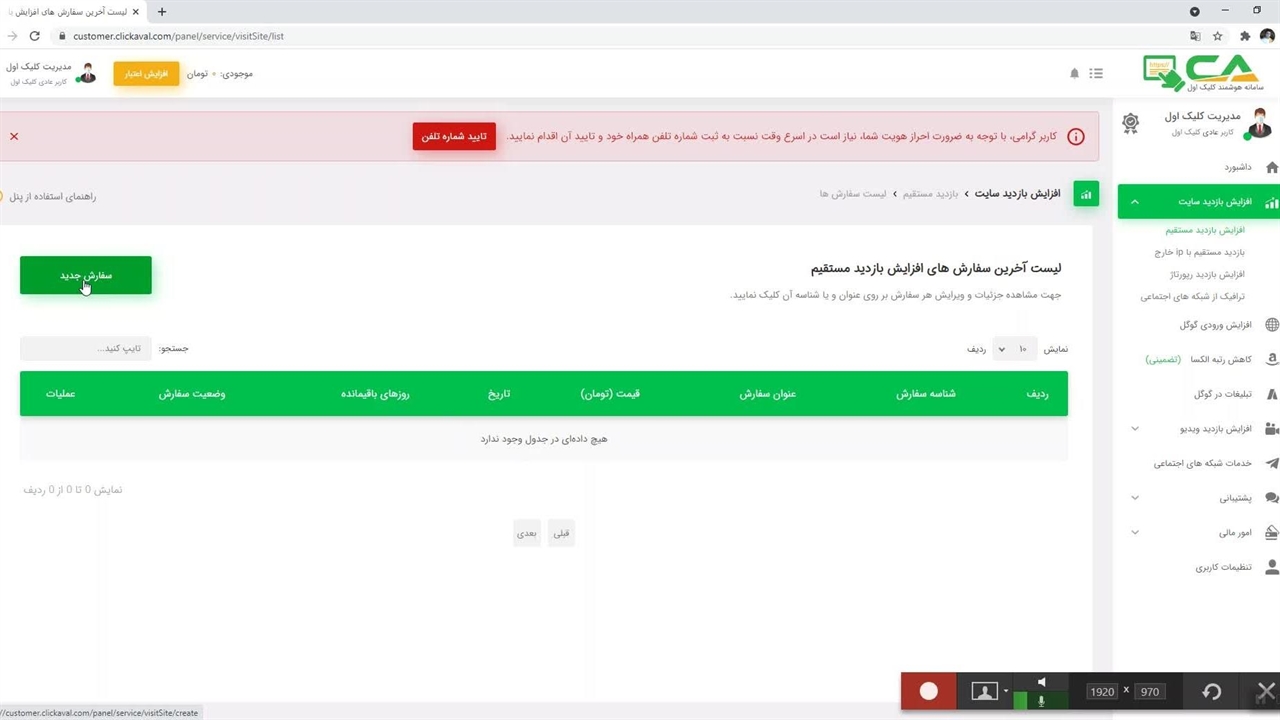This screenshot has height=720, width=1280.
Task: Click the social network services paper-plane icon
Action: coord(1271,463)
